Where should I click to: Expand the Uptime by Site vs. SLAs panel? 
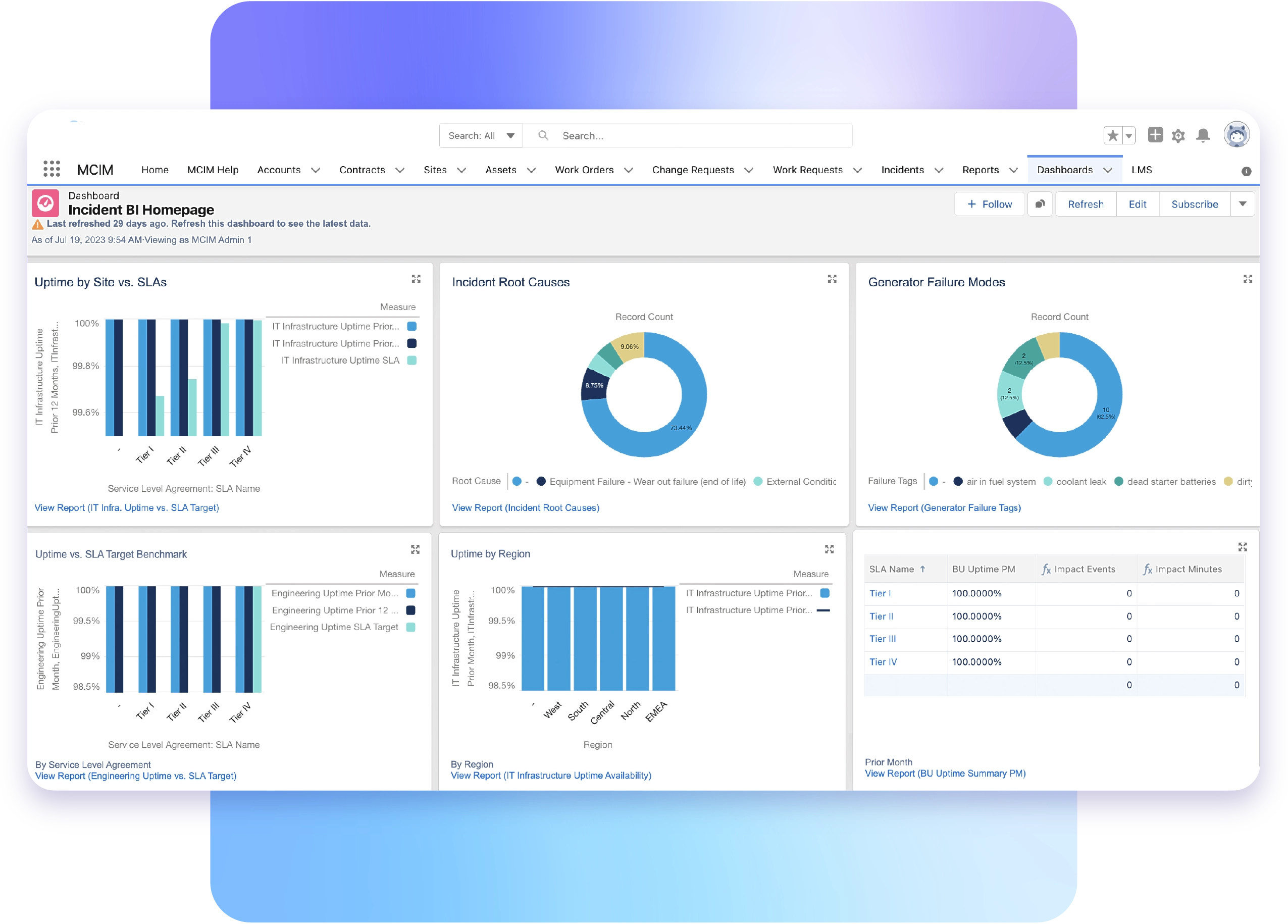point(416,279)
